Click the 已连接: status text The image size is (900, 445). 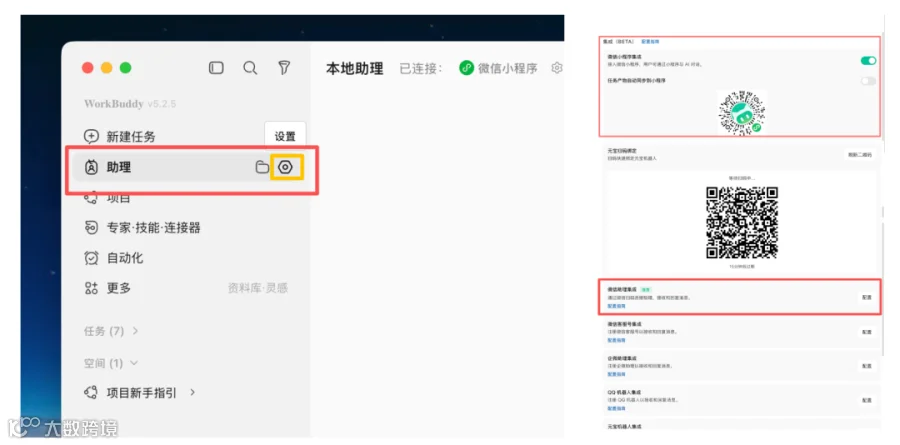tap(421, 68)
